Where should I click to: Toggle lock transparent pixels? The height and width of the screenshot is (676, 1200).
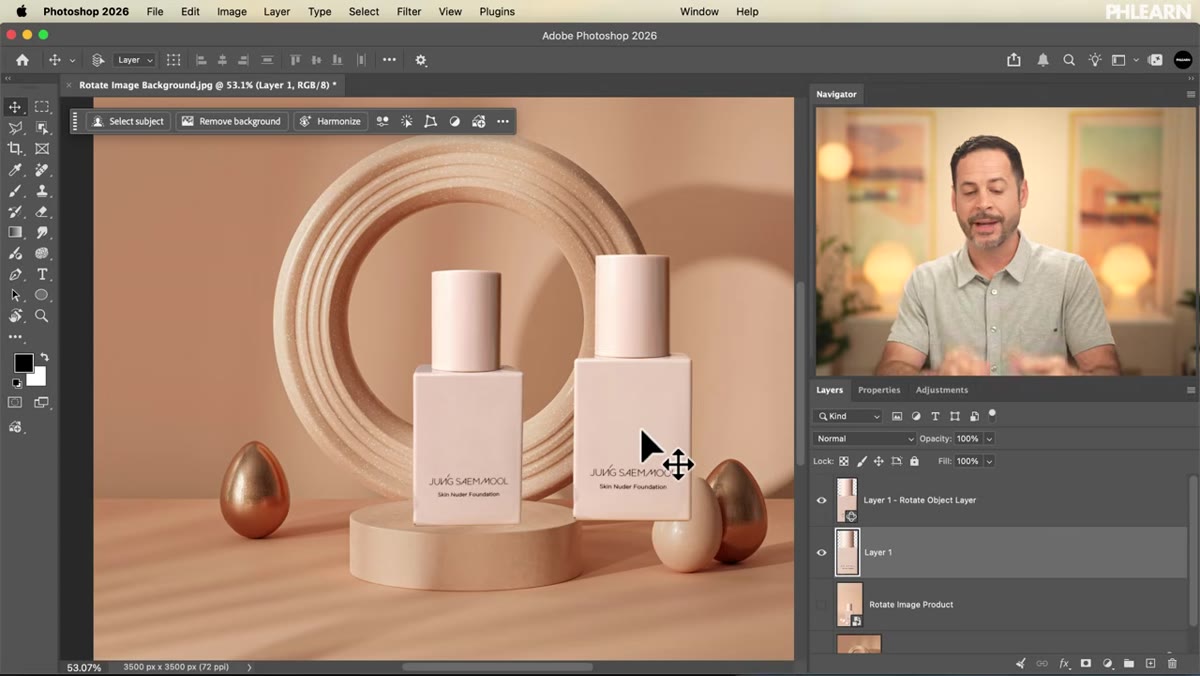click(x=844, y=461)
